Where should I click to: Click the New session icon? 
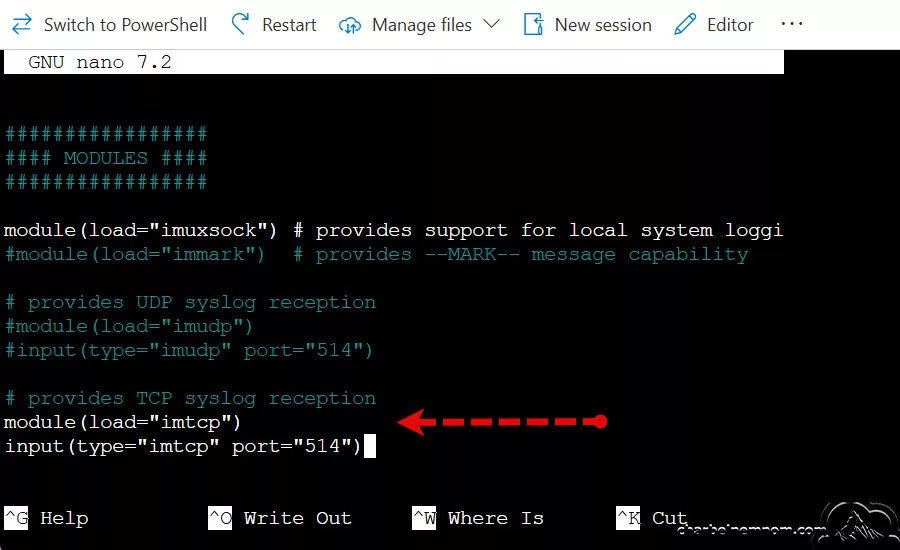[x=533, y=24]
